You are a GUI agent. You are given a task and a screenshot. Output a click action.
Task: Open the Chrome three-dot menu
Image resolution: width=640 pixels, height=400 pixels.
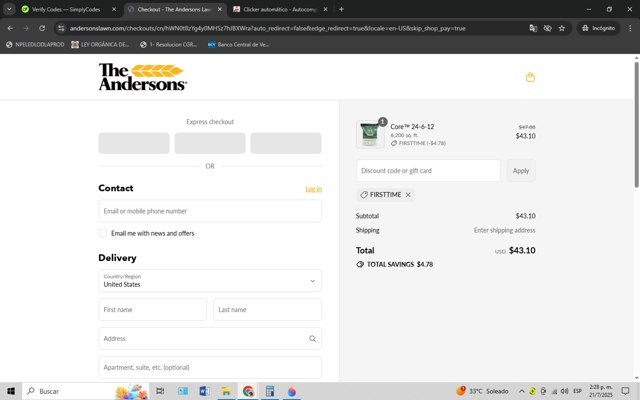(x=630, y=28)
